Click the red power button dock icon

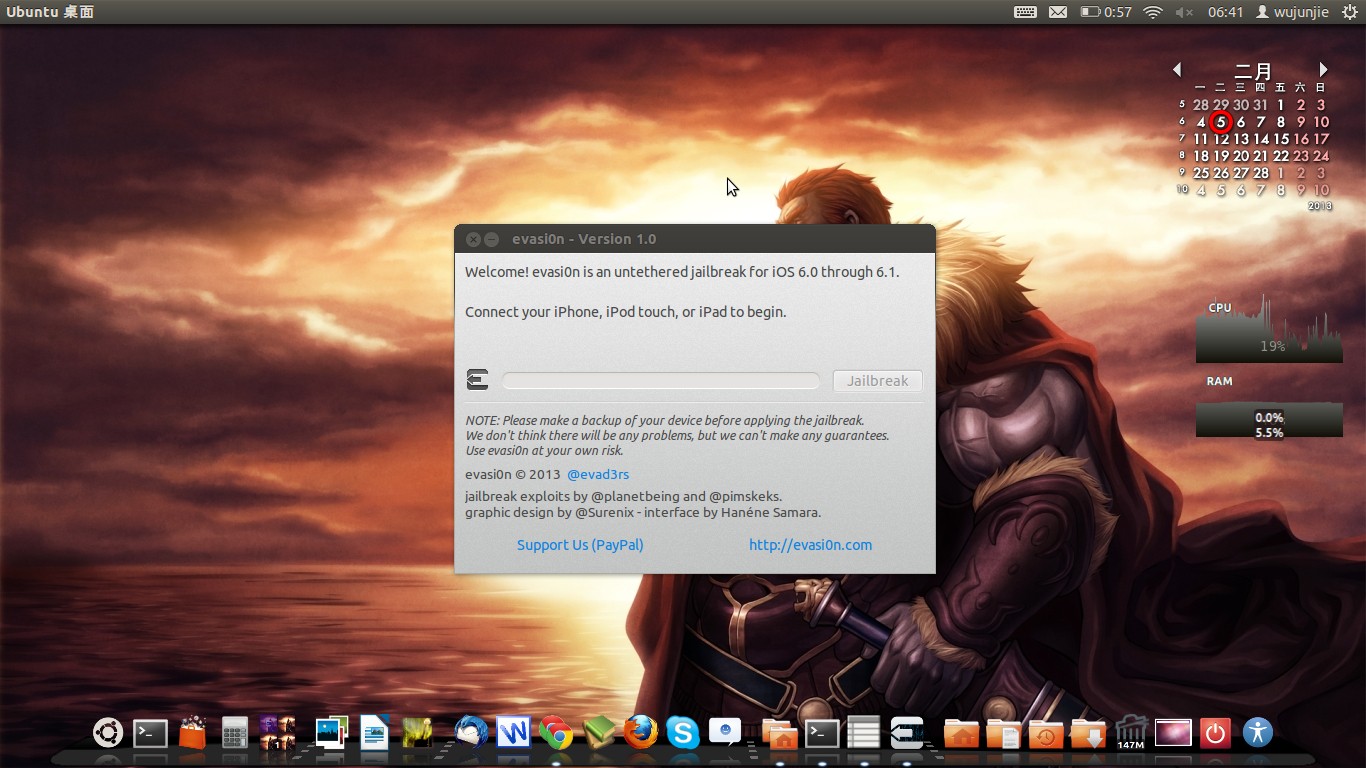click(1215, 733)
